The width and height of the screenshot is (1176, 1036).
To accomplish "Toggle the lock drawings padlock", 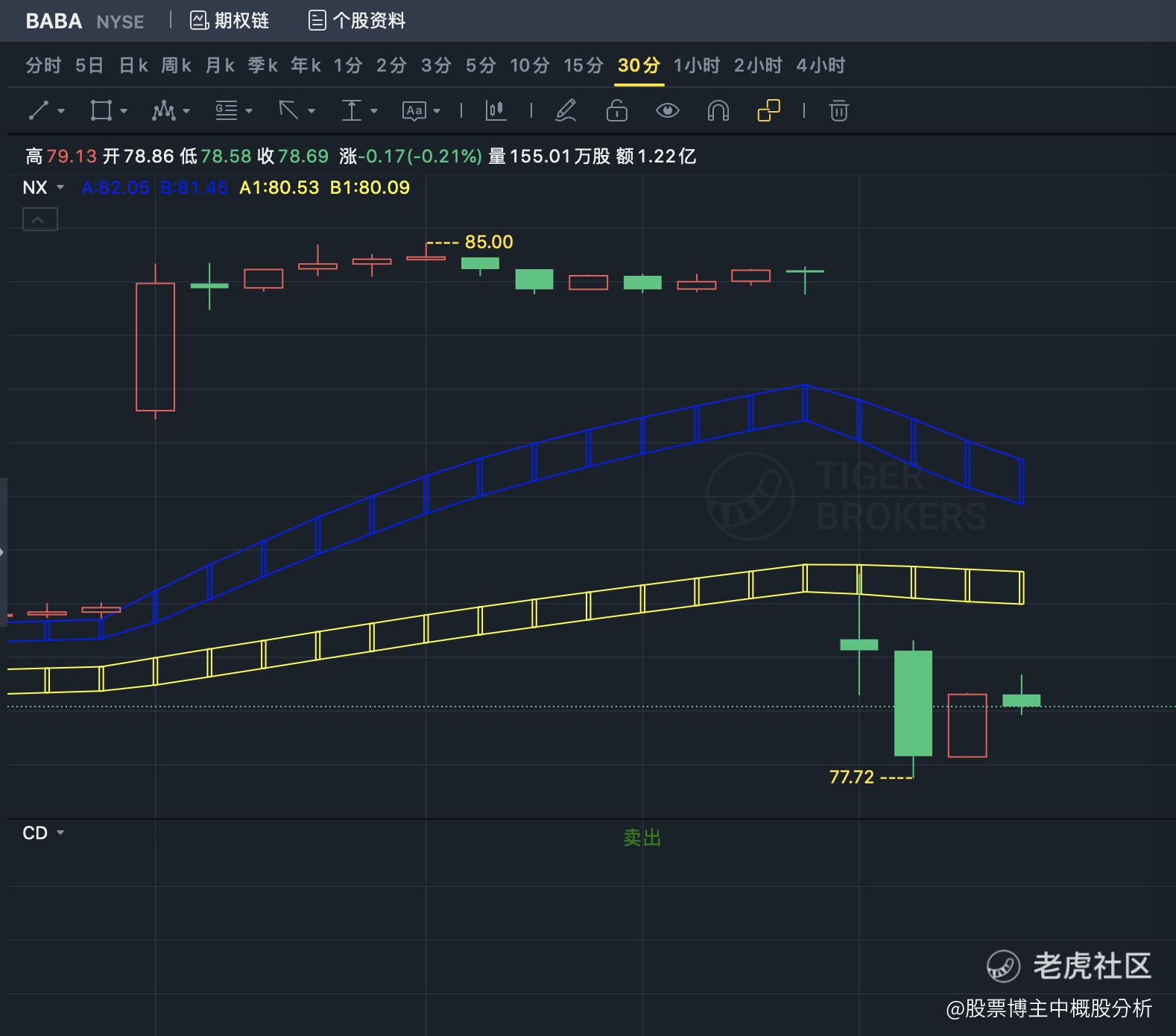I will [616, 111].
